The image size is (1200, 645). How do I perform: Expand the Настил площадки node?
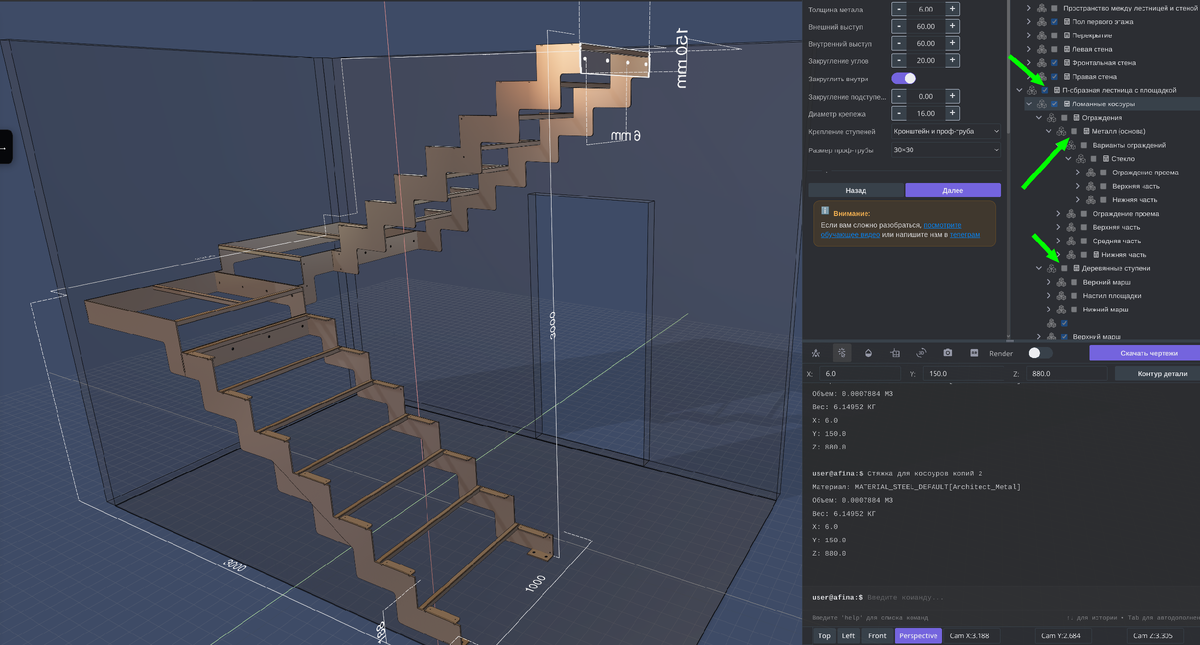[1049, 296]
